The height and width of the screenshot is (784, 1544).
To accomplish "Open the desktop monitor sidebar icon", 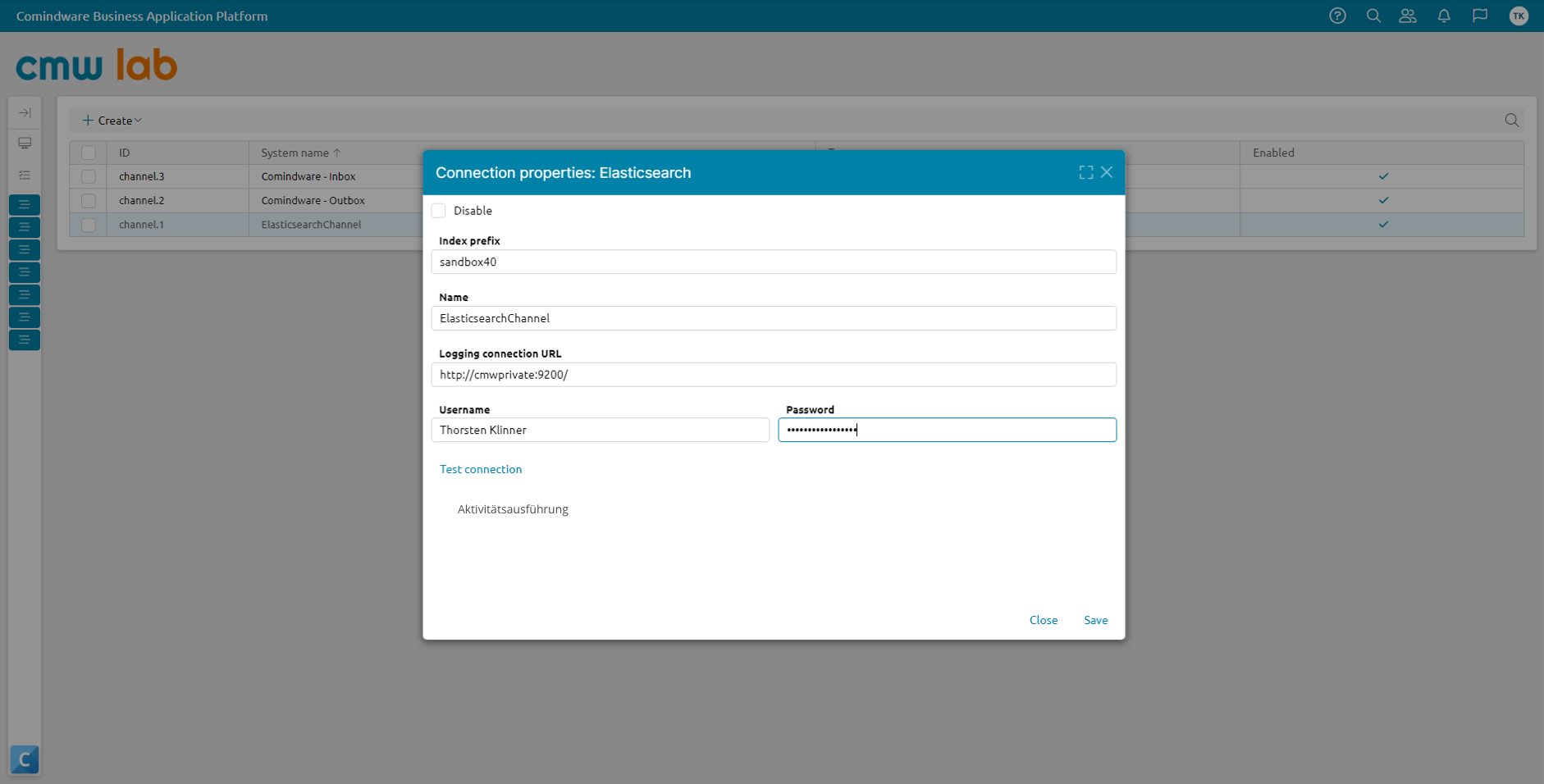I will click(x=25, y=144).
